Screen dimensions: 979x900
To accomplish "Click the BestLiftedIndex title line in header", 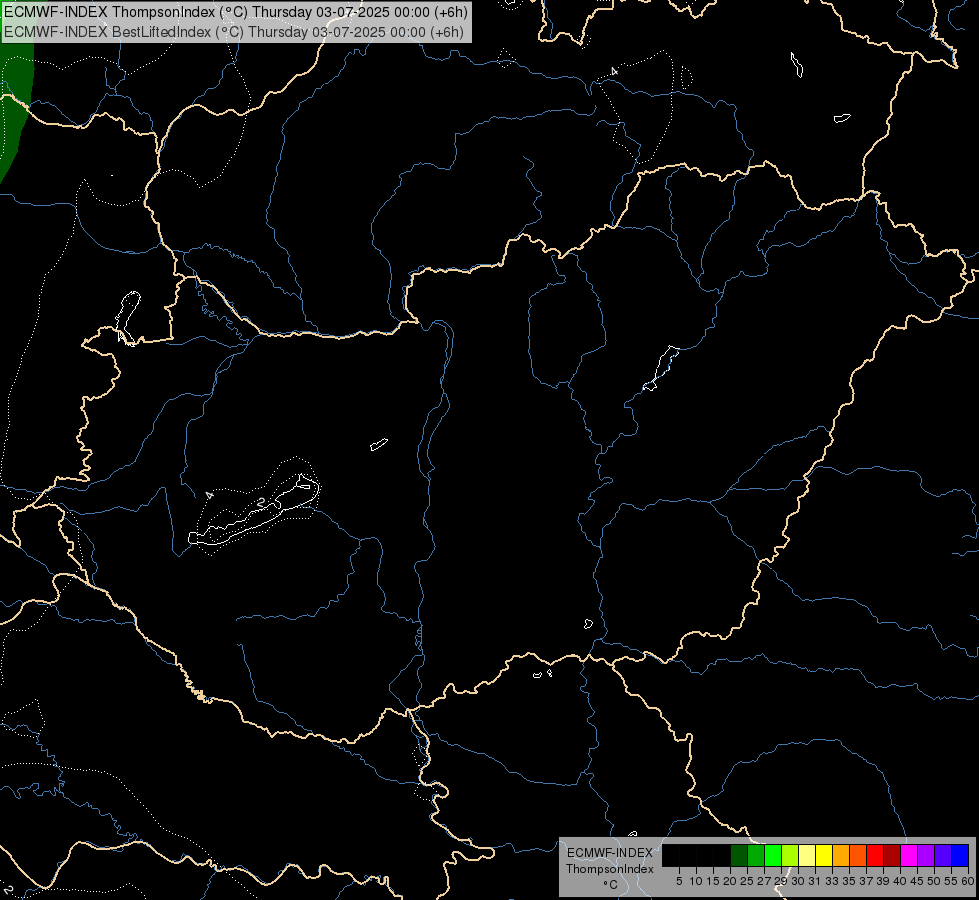I will point(234,32).
